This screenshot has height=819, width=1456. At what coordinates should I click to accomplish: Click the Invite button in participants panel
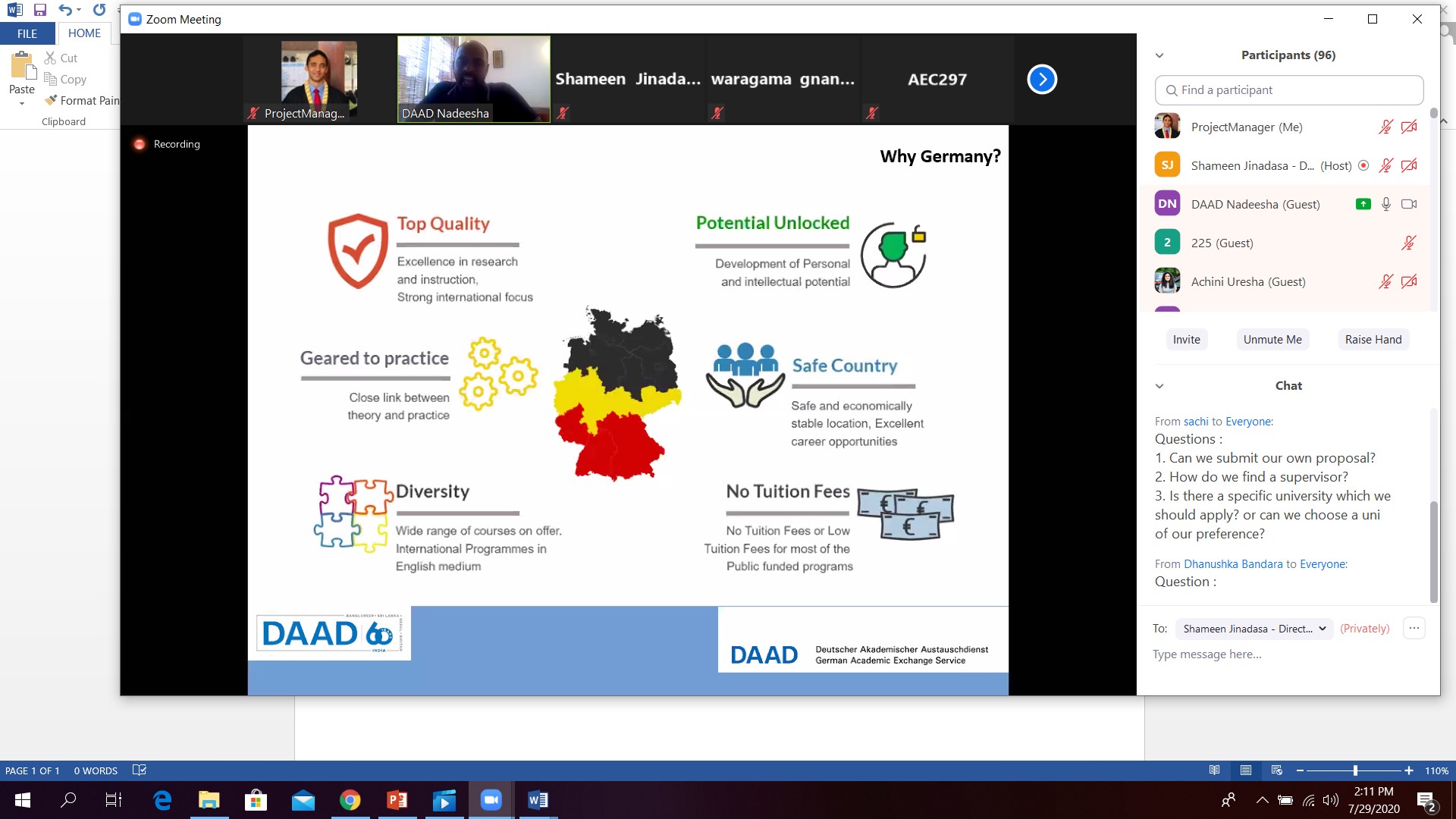pyautogui.click(x=1187, y=340)
